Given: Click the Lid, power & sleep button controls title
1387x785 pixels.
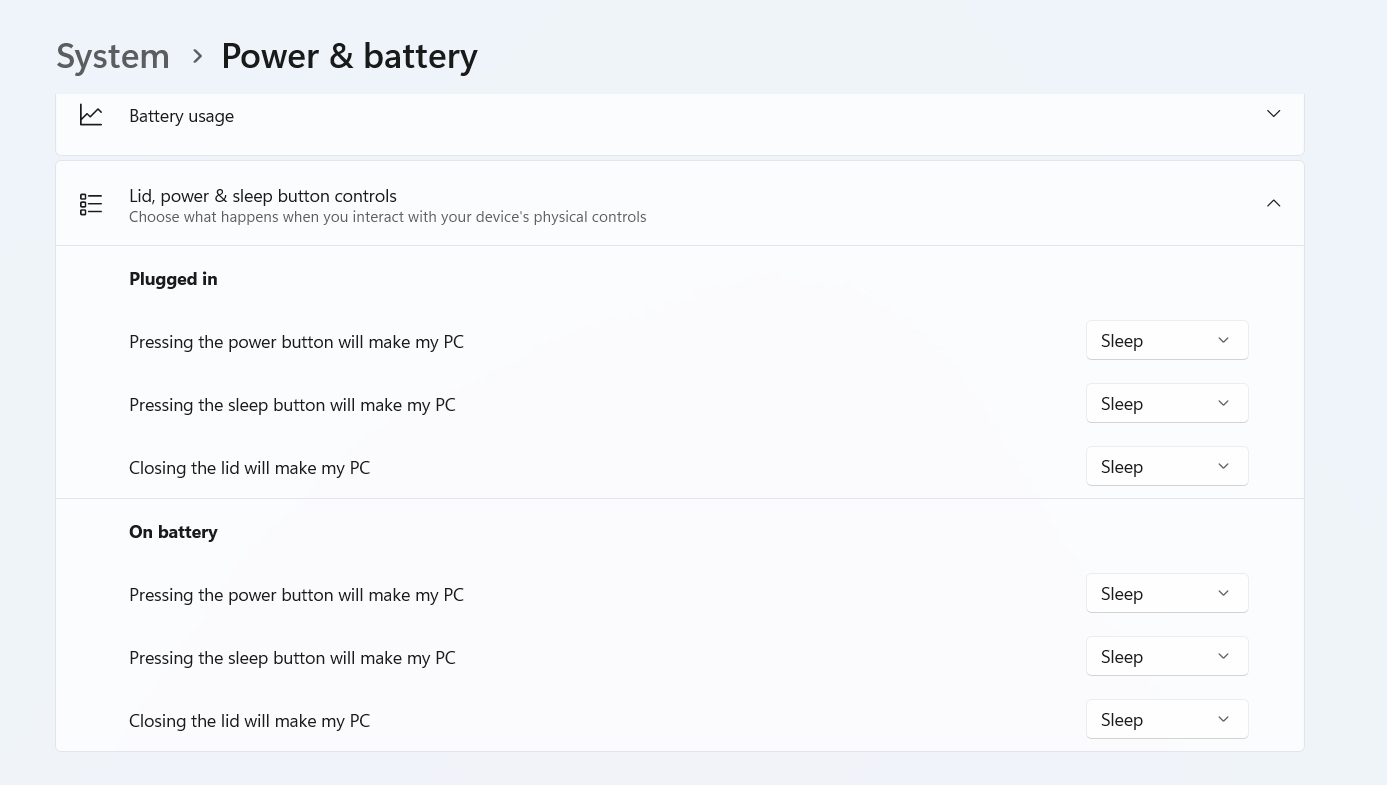Looking at the screenshot, I should [x=263, y=196].
